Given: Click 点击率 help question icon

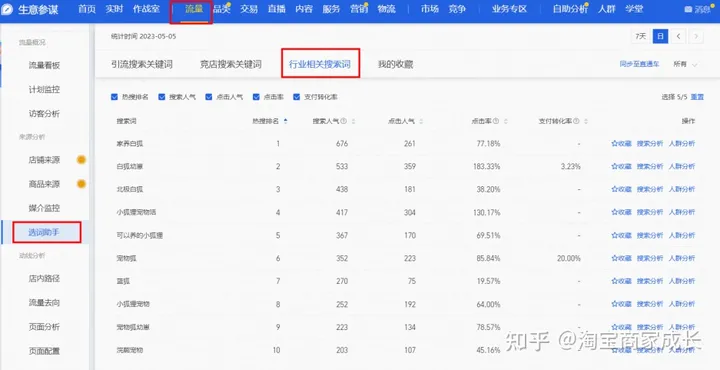Looking at the screenshot, I should point(496,121).
